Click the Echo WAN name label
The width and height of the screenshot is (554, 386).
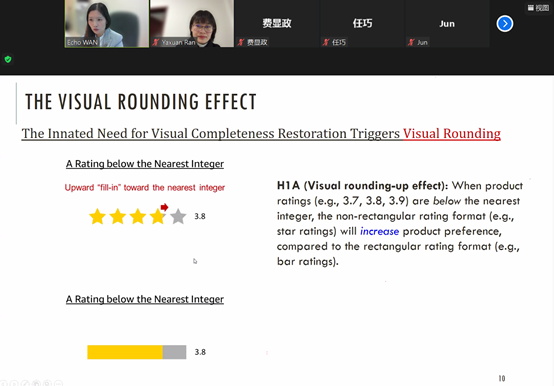coord(82,42)
